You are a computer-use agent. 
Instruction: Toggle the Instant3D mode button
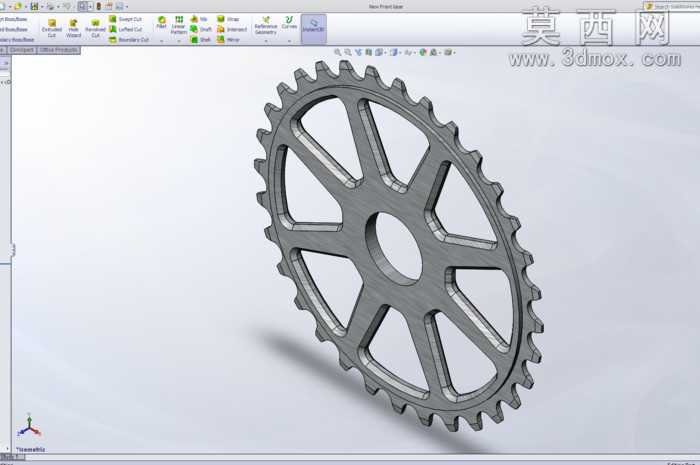[x=314, y=29]
